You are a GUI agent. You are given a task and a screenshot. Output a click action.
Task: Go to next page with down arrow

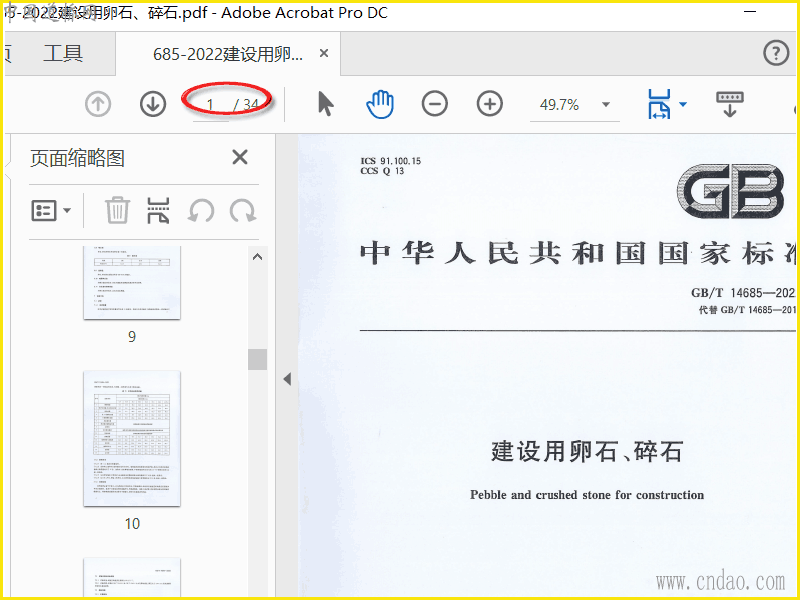pyautogui.click(x=153, y=104)
